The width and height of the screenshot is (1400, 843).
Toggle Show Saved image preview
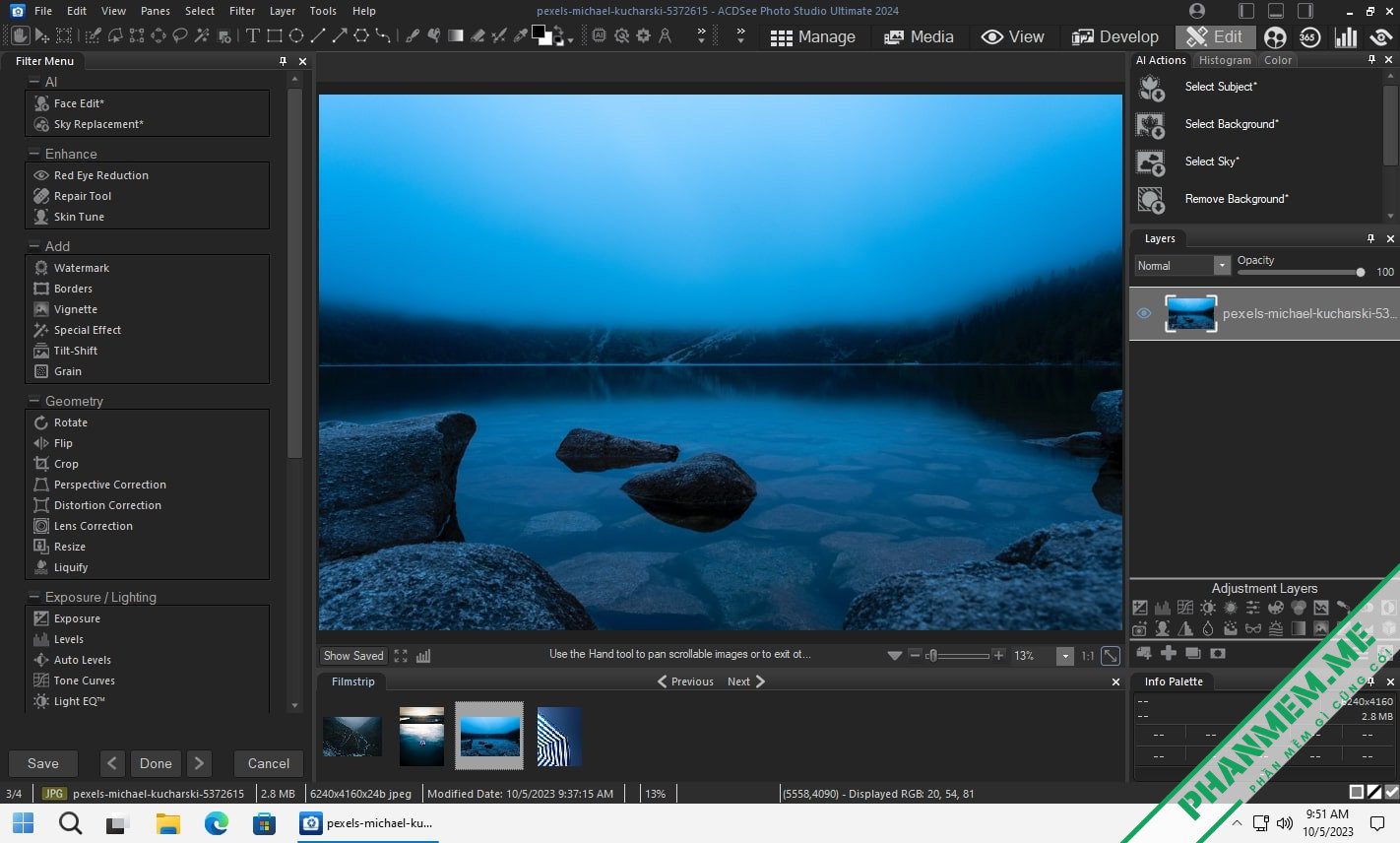point(353,656)
